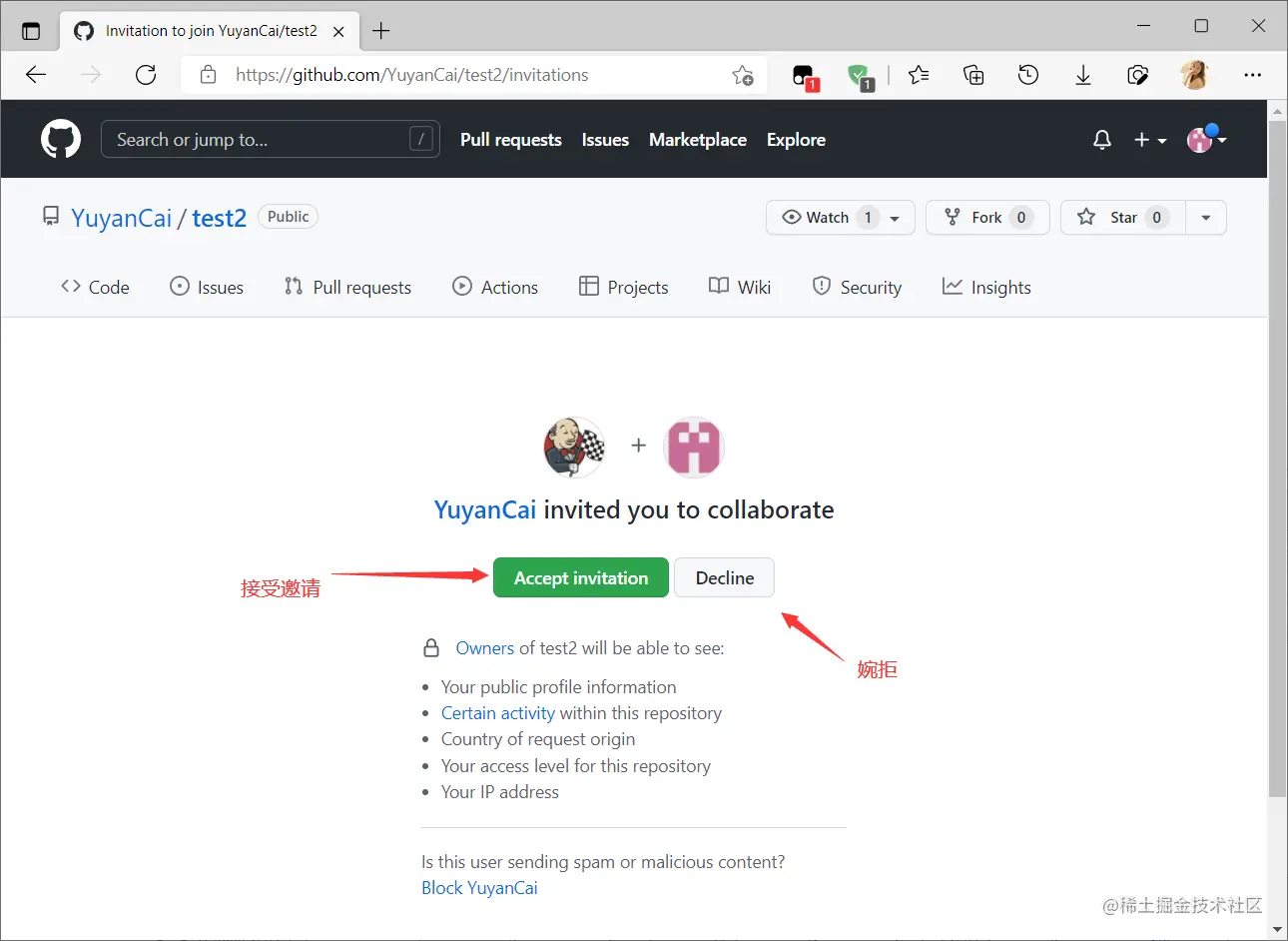The width and height of the screenshot is (1288, 941).
Task: Select the Invitation to join YuyanCai/test2 tab
Action: point(210,31)
